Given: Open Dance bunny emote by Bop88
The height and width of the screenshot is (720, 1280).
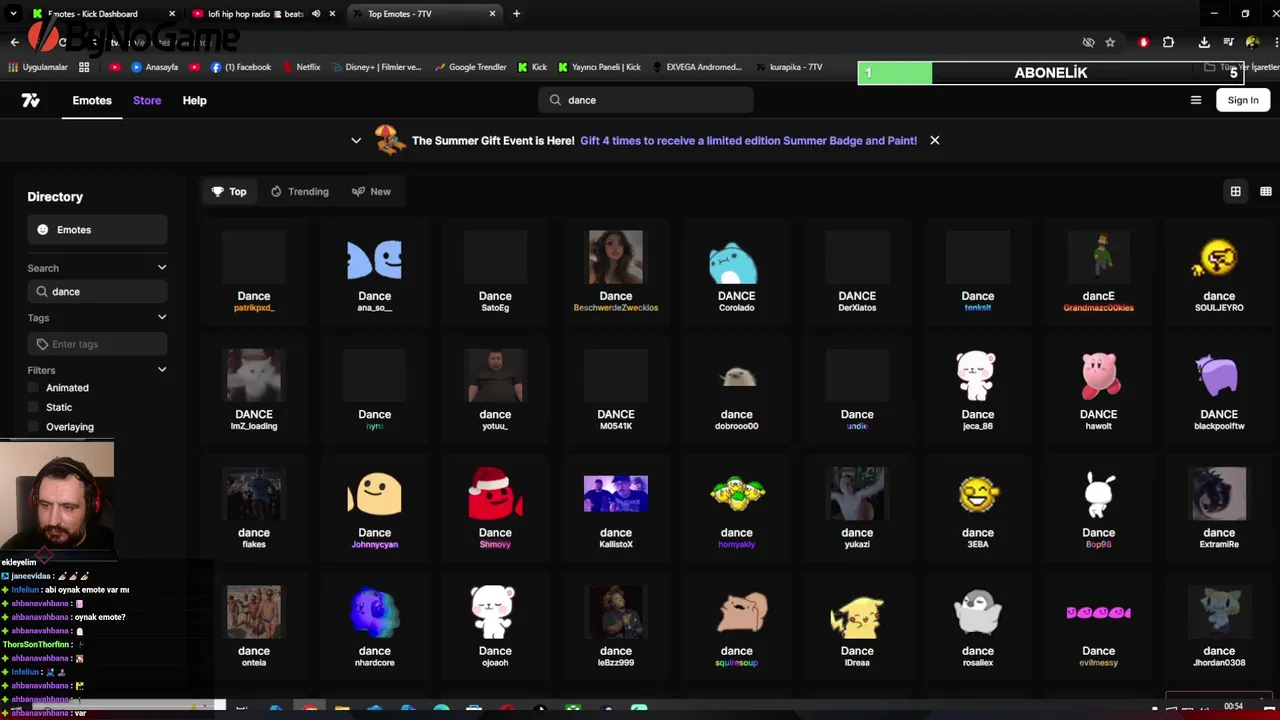Looking at the screenshot, I should (x=1098, y=507).
